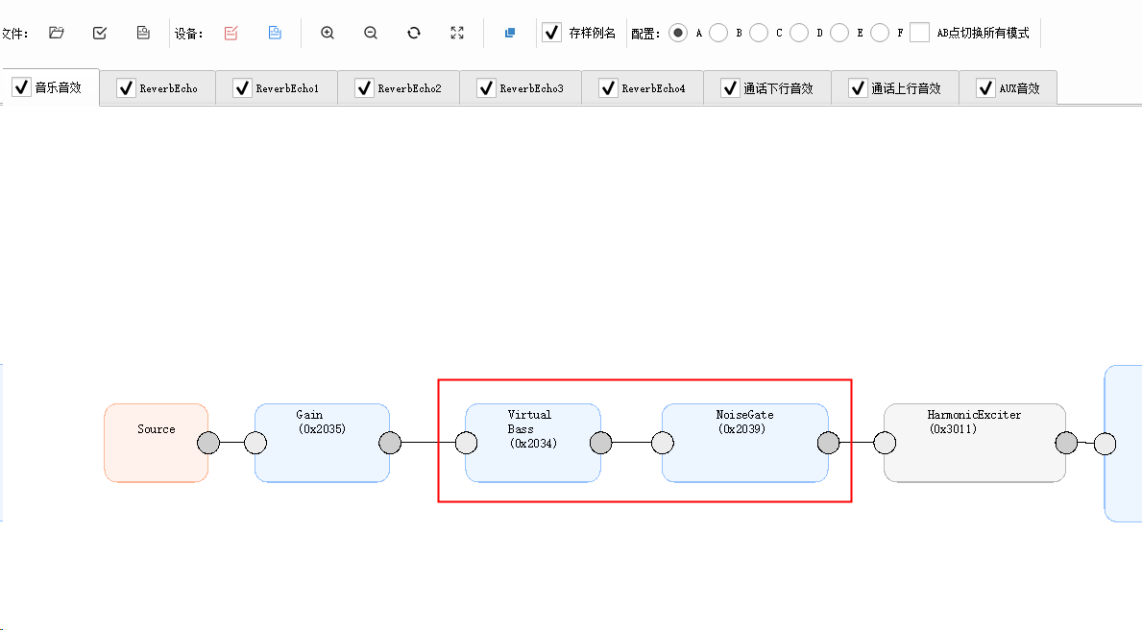Select configuration A radio button
The height and width of the screenshot is (630, 1142).
click(678, 33)
